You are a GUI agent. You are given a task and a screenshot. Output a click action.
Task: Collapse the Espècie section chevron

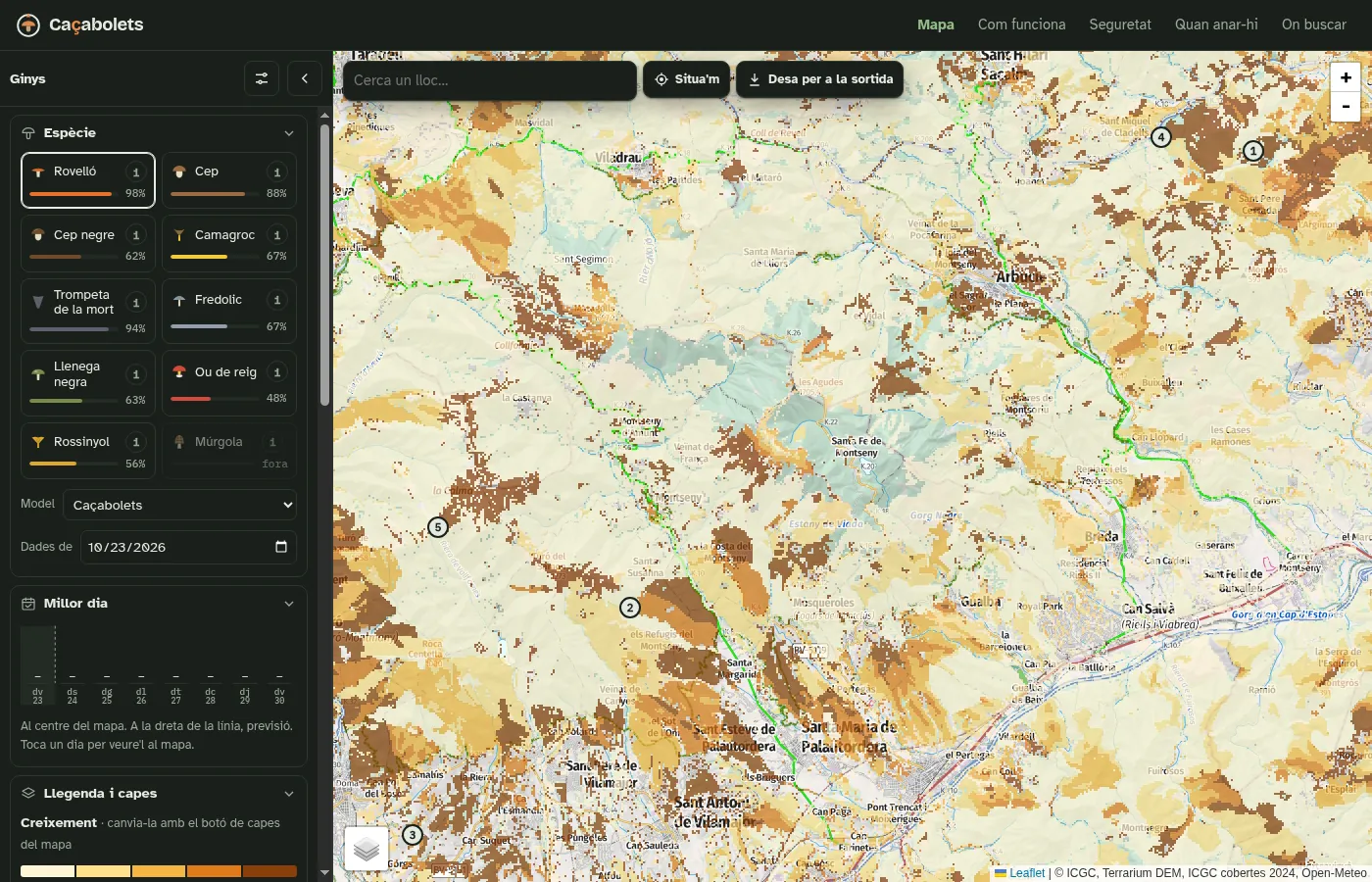point(289,133)
